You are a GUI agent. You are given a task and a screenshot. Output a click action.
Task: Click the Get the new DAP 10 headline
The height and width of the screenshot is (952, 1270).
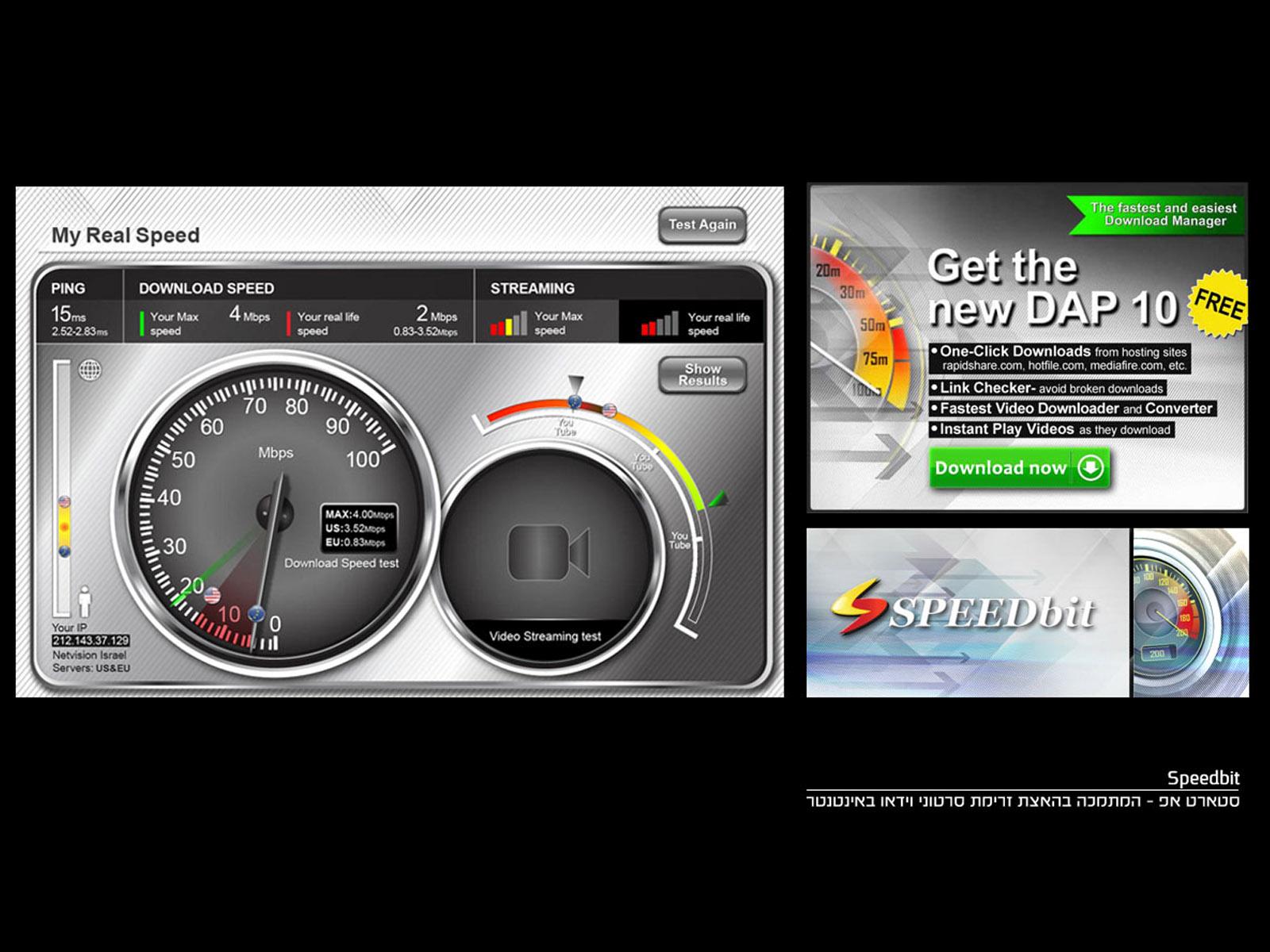(1053, 287)
